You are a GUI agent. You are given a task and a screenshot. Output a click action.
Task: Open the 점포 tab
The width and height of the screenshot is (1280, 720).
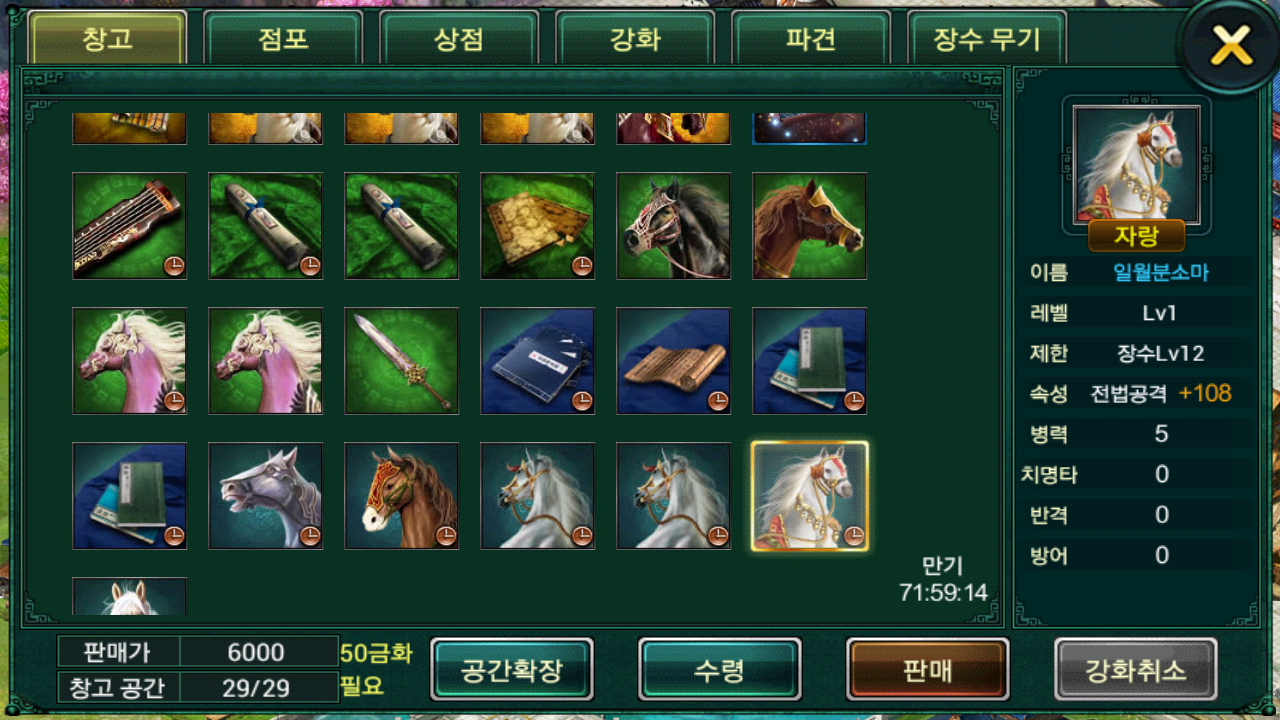(x=283, y=39)
